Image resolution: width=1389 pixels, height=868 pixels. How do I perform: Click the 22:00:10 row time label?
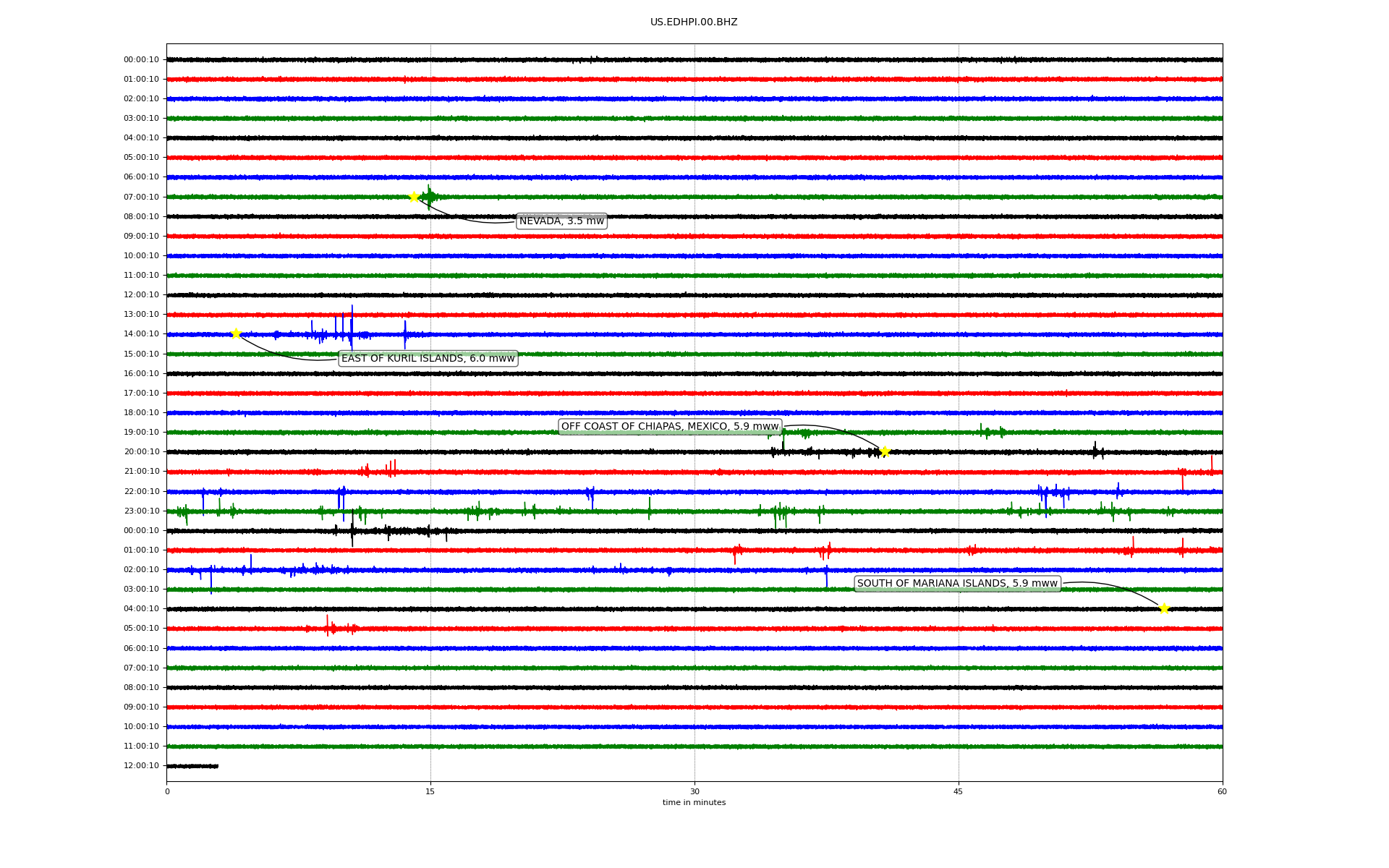(141, 491)
